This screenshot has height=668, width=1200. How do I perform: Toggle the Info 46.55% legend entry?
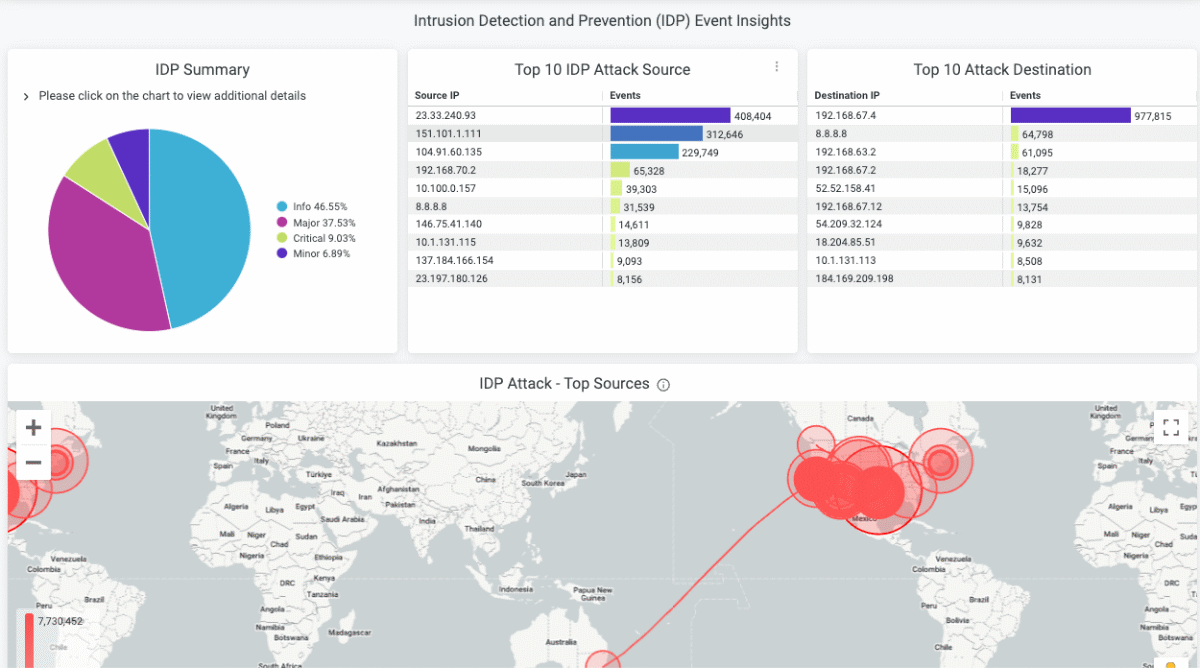[x=315, y=207]
